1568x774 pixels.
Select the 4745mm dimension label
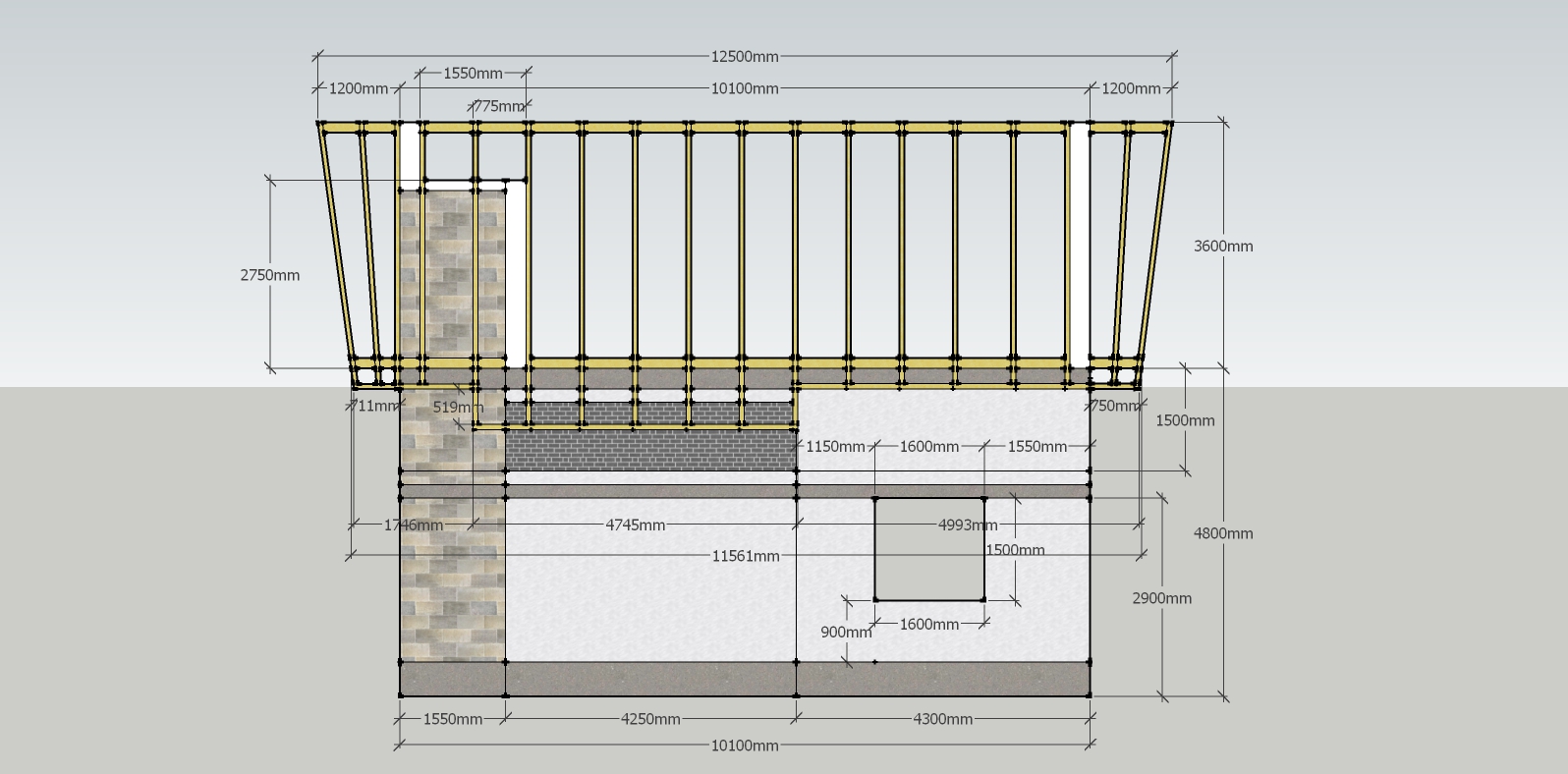[x=636, y=525]
